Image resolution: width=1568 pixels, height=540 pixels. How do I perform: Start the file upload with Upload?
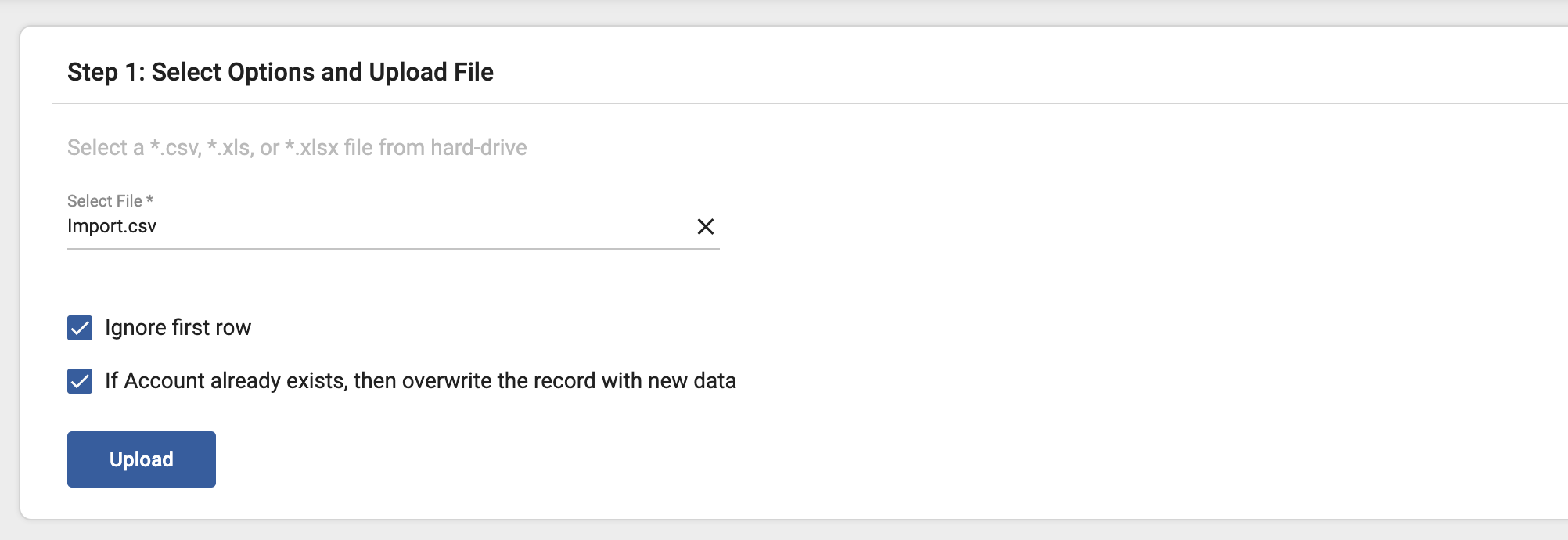142,459
